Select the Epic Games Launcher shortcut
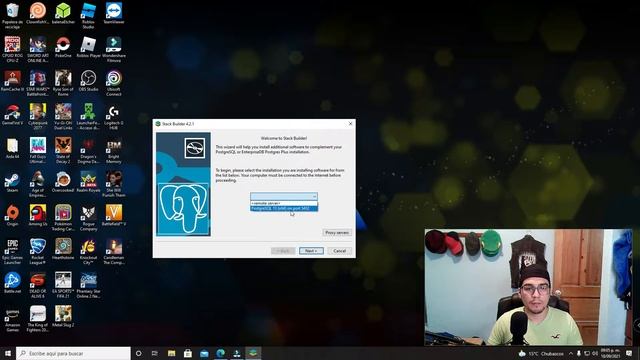This screenshot has height=360, width=640. 12,251
